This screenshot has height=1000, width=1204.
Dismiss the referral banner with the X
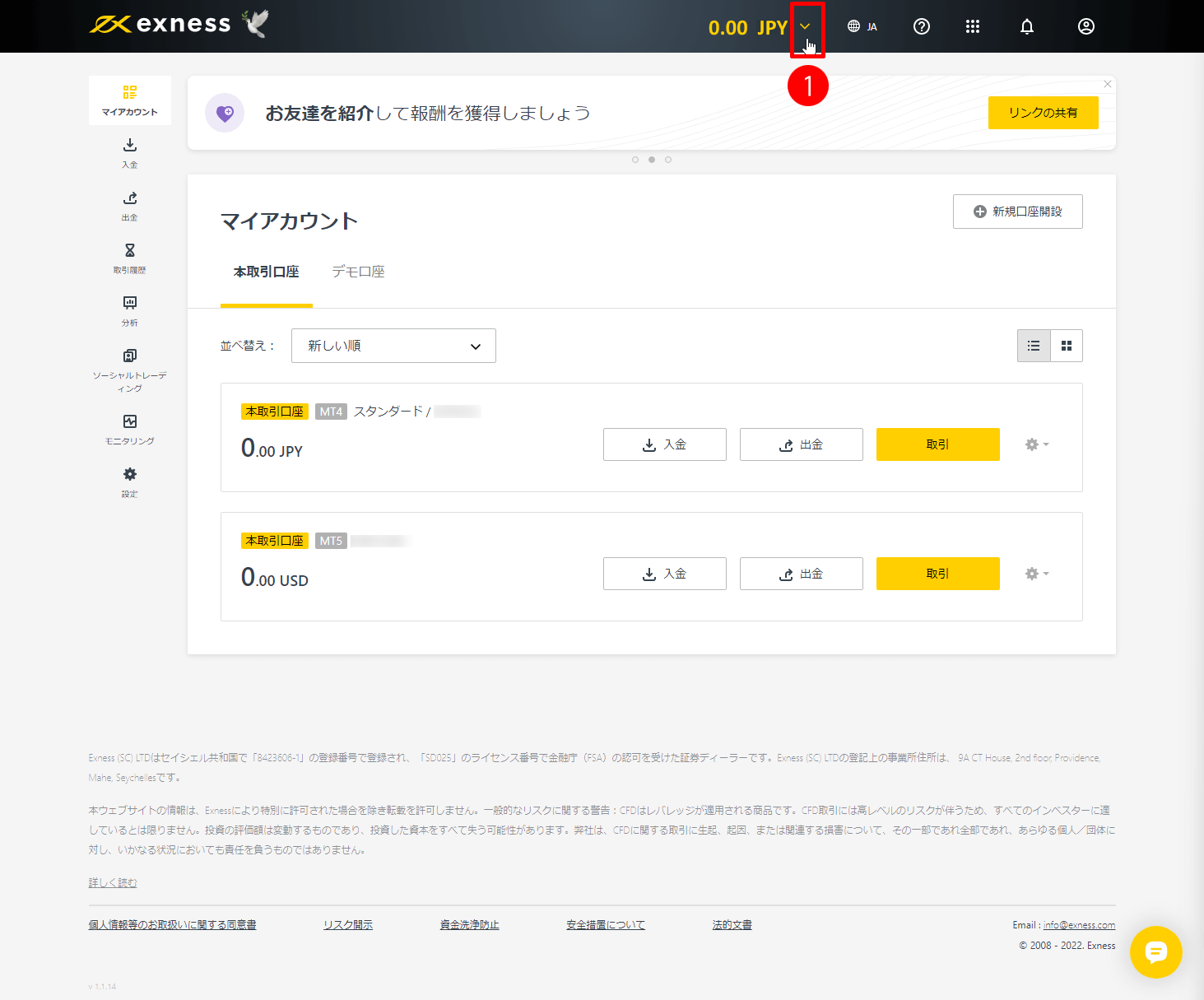pyautogui.click(x=1108, y=84)
